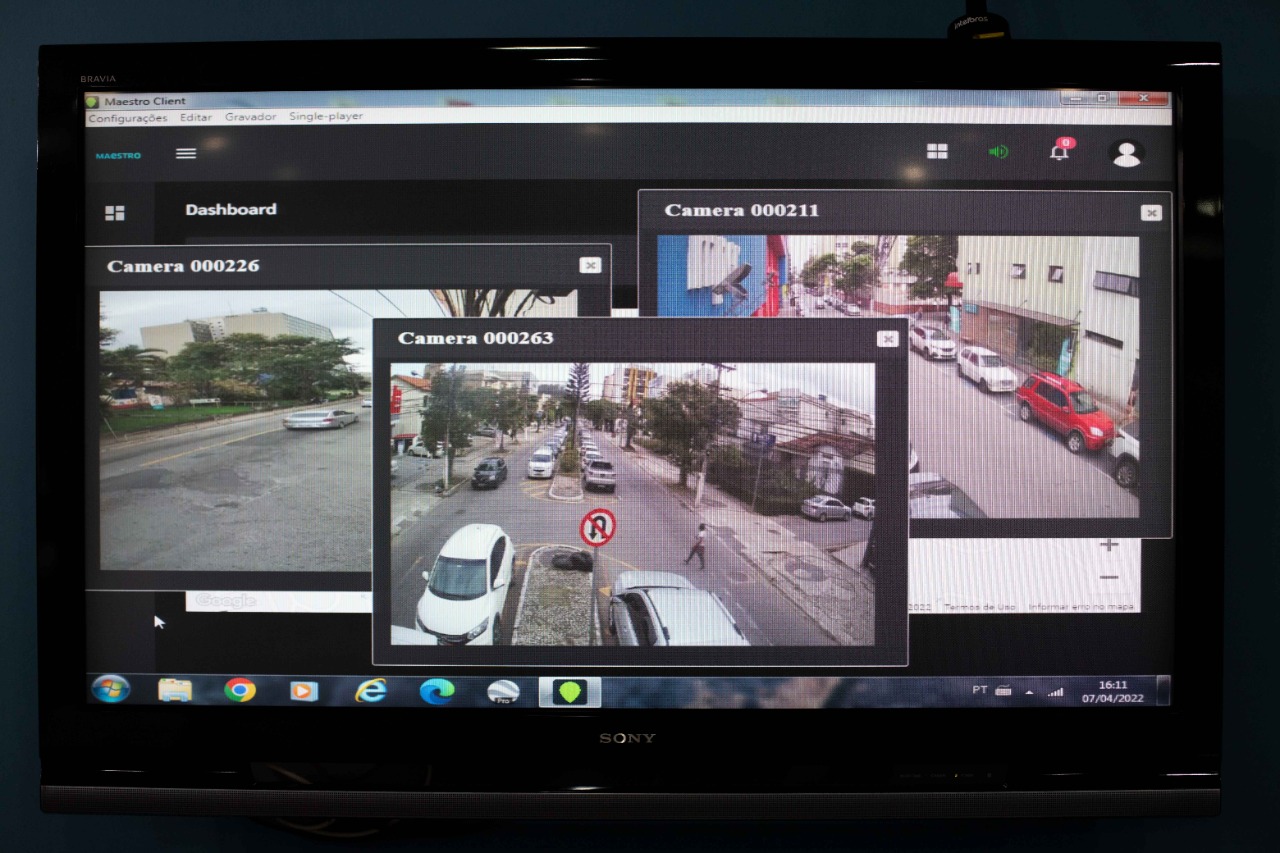
Task: Open Internet Explorer from the taskbar
Action: point(371,690)
